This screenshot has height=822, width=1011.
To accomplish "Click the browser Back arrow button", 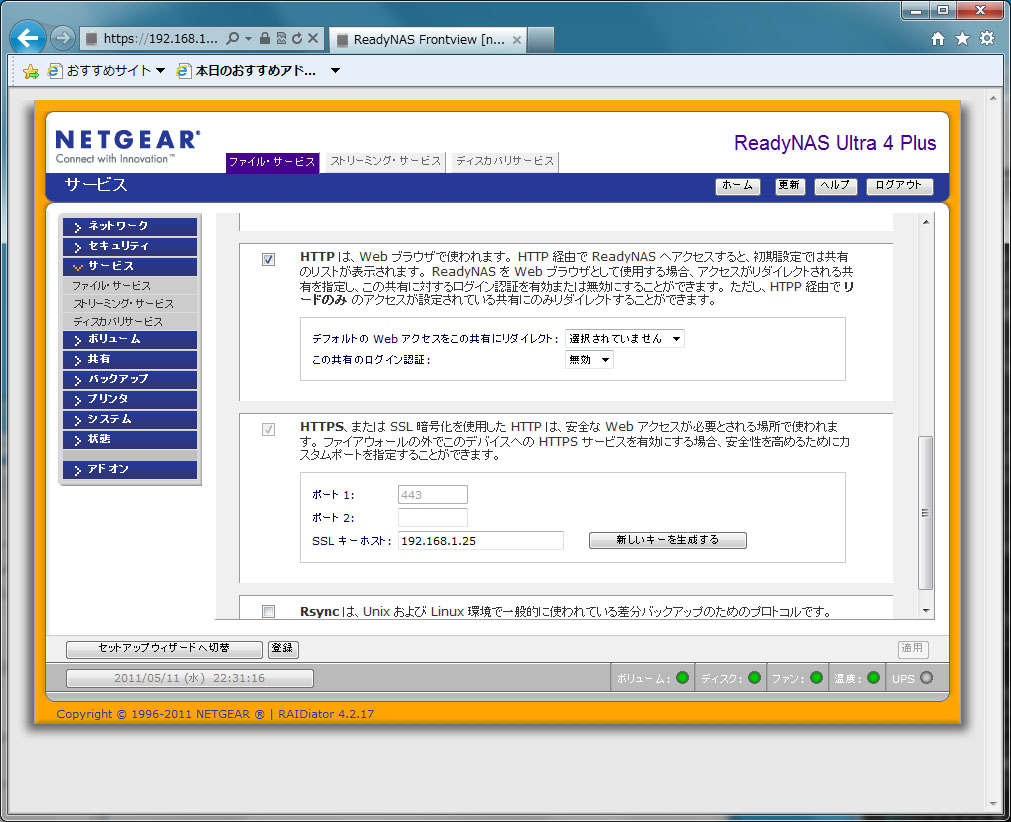I will 28,38.
